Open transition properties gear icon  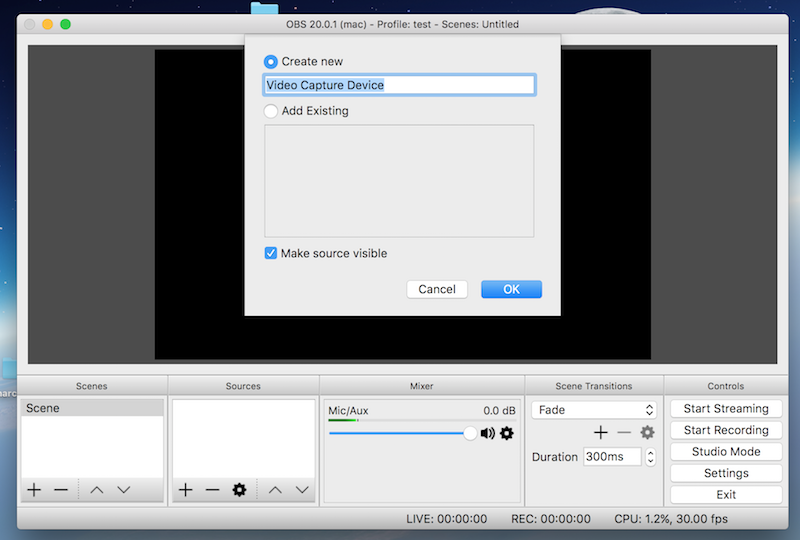click(647, 433)
